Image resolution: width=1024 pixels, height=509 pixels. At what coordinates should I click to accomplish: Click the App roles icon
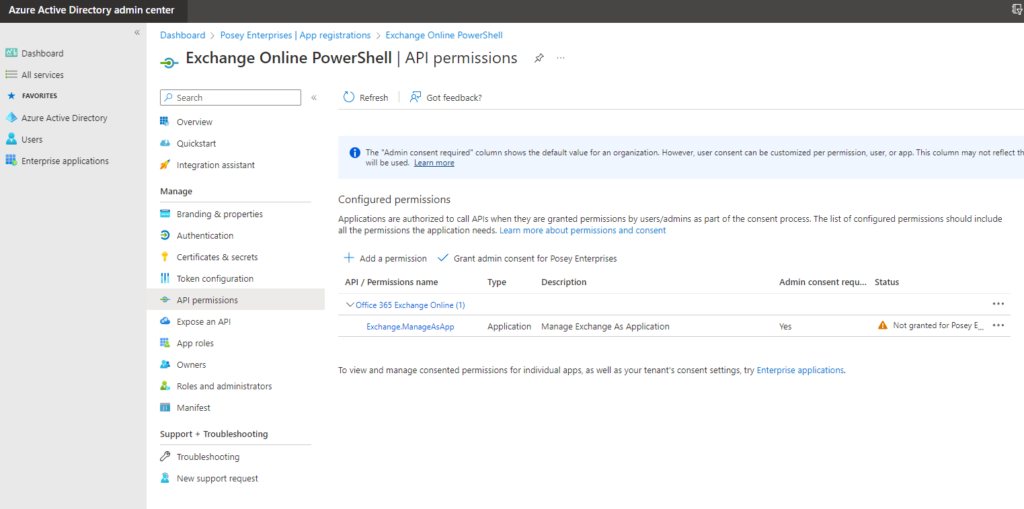point(165,343)
